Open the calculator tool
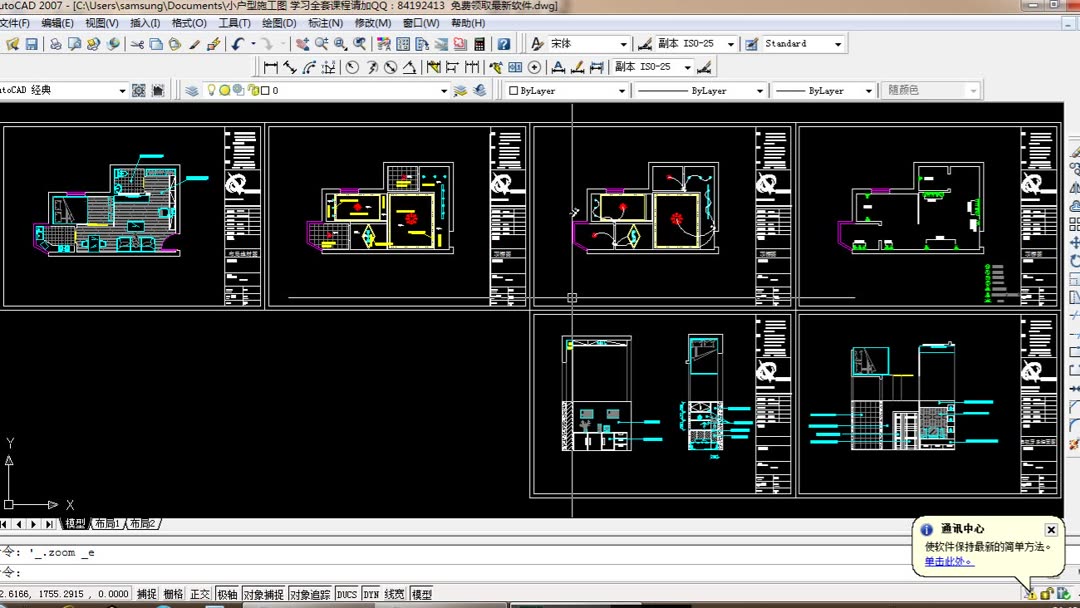This screenshot has width=1080, height=608. coord(479,44)
